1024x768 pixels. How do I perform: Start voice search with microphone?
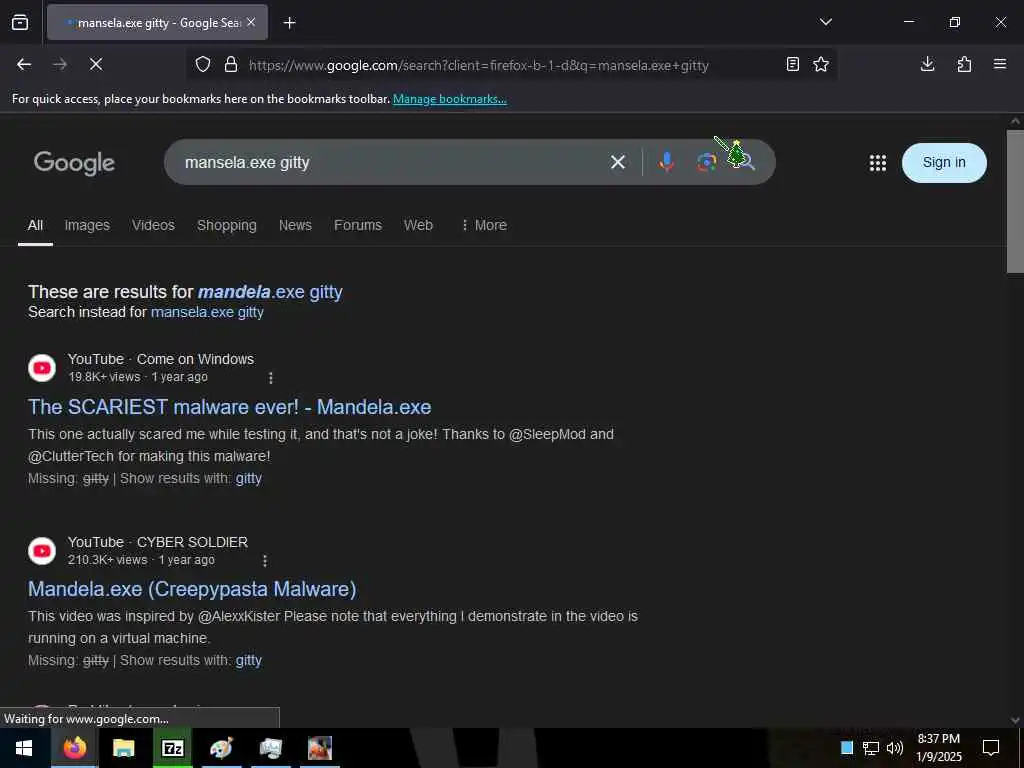coord(666,162)
